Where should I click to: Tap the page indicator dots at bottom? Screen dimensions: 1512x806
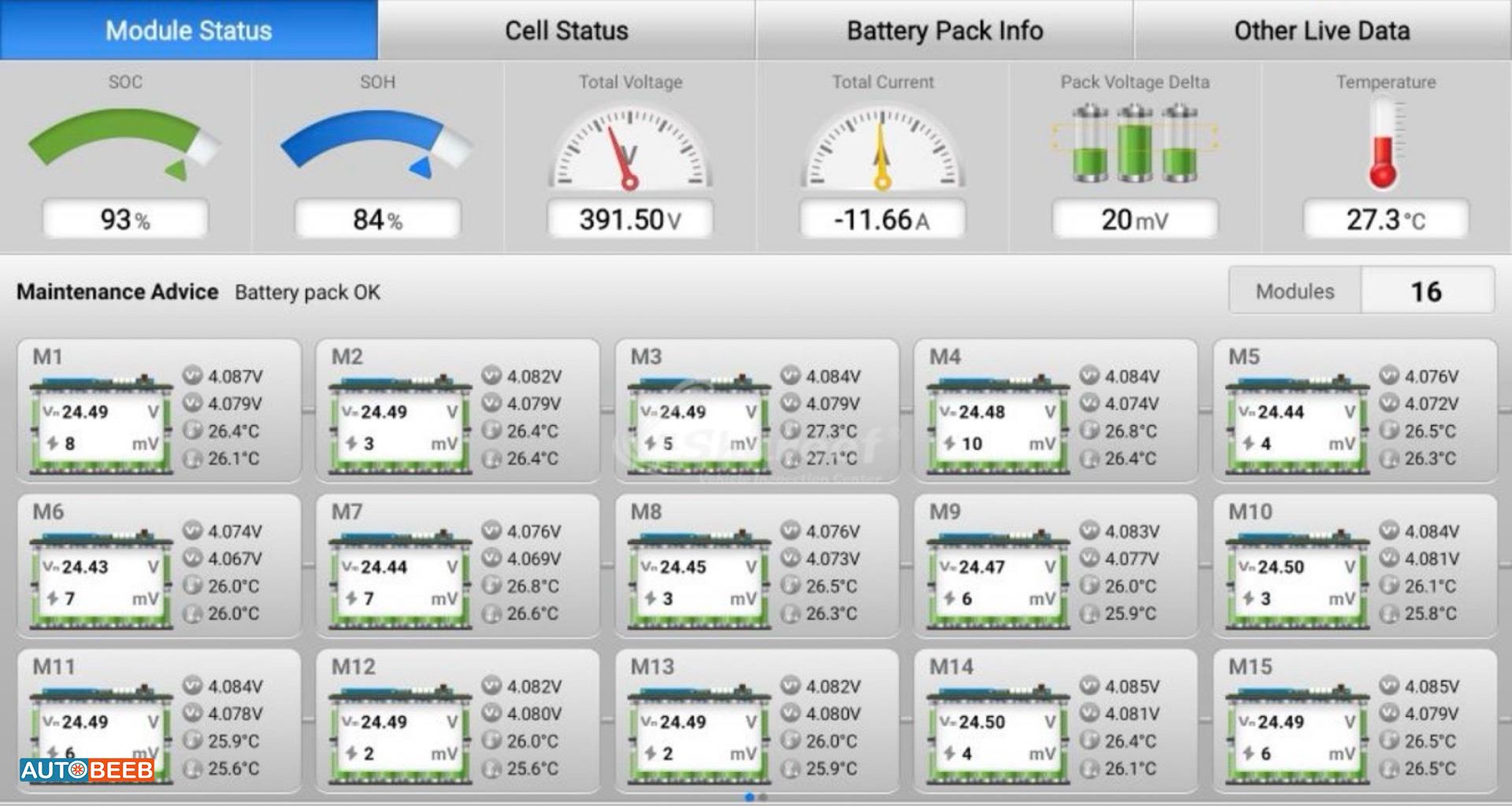[755, 797]
